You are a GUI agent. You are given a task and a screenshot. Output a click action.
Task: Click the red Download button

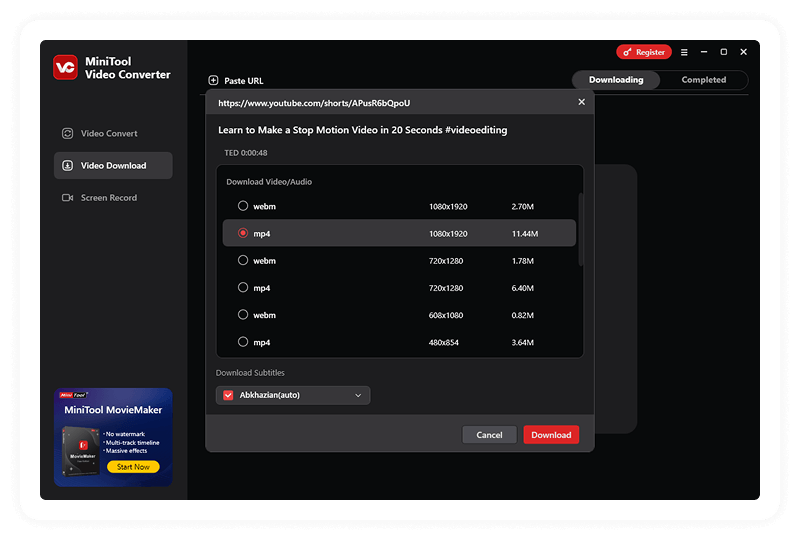(551, 435)
